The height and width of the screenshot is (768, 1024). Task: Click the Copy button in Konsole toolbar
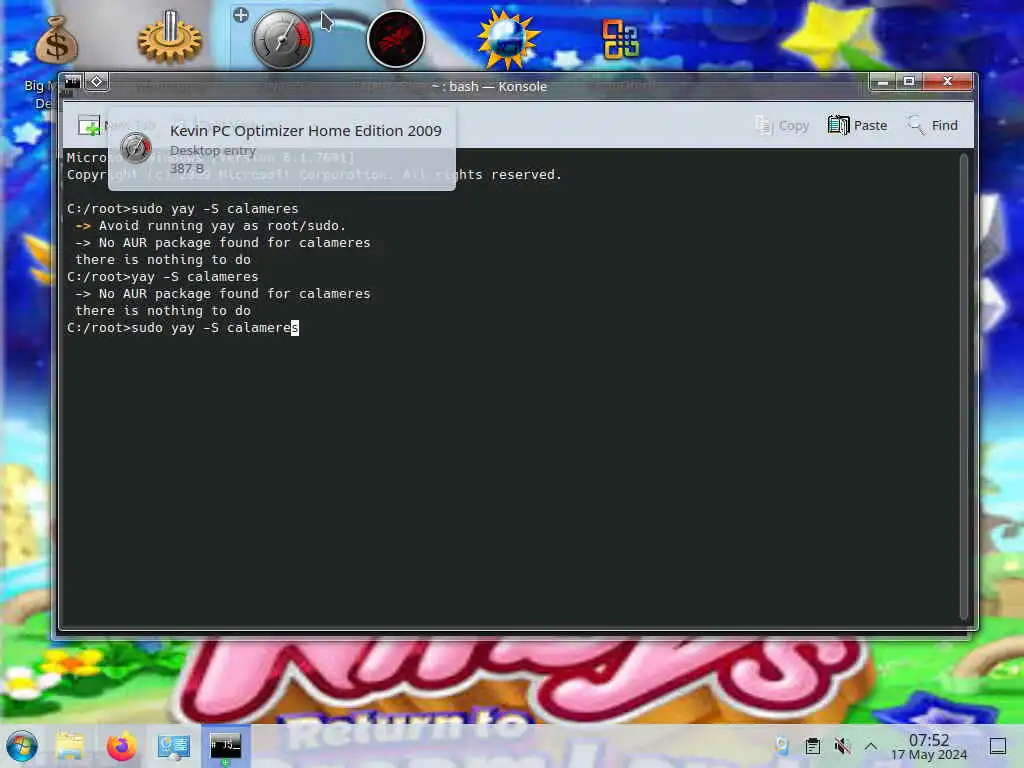pos(782,125)
